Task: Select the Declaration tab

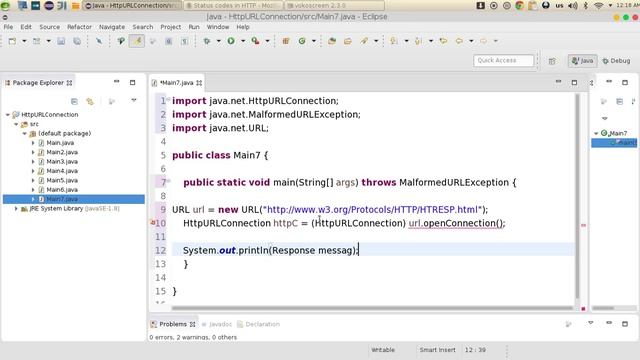Action: click(x=258, y=324)
